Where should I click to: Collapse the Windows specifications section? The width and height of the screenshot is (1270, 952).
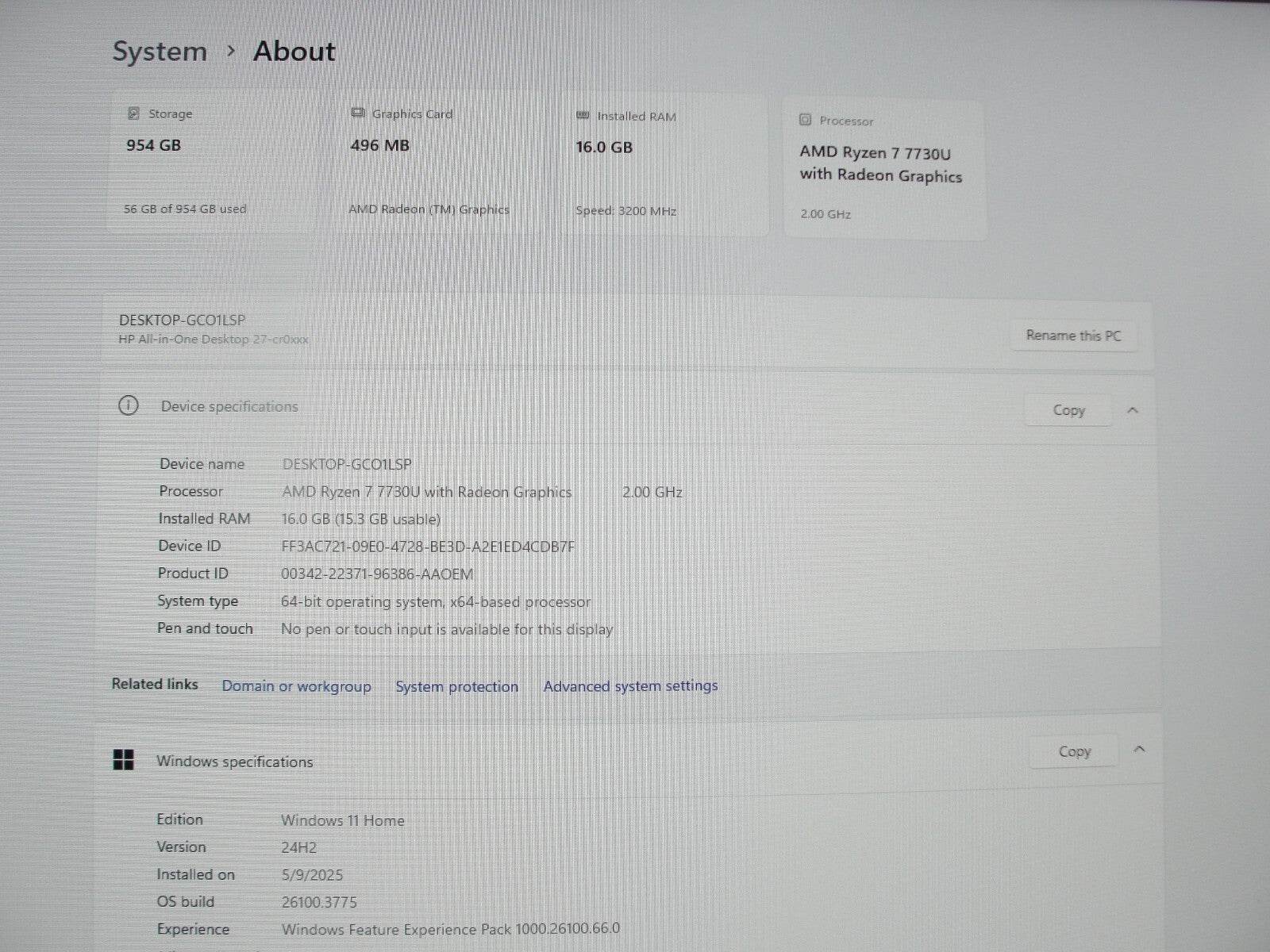[1140, 750]
